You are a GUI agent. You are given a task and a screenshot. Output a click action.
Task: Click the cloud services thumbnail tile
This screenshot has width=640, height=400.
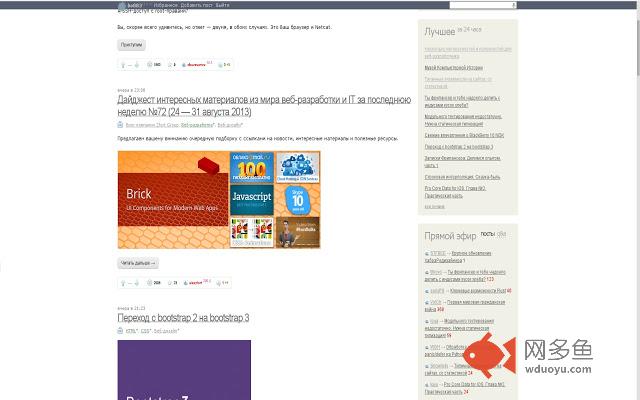tap(298, 167)
